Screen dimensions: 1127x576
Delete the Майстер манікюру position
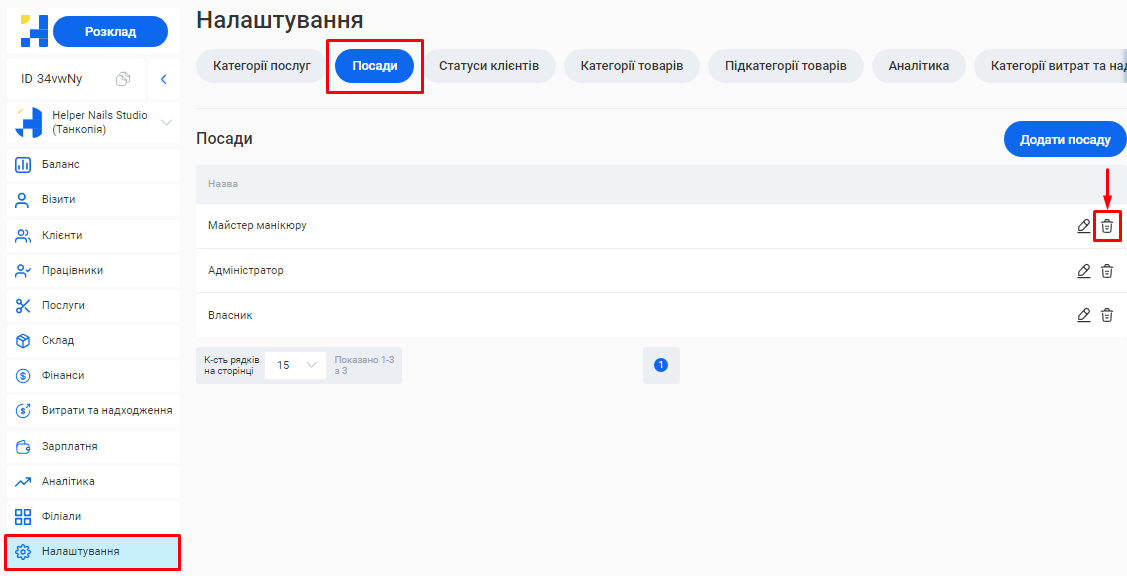(x=1107, y=226)
